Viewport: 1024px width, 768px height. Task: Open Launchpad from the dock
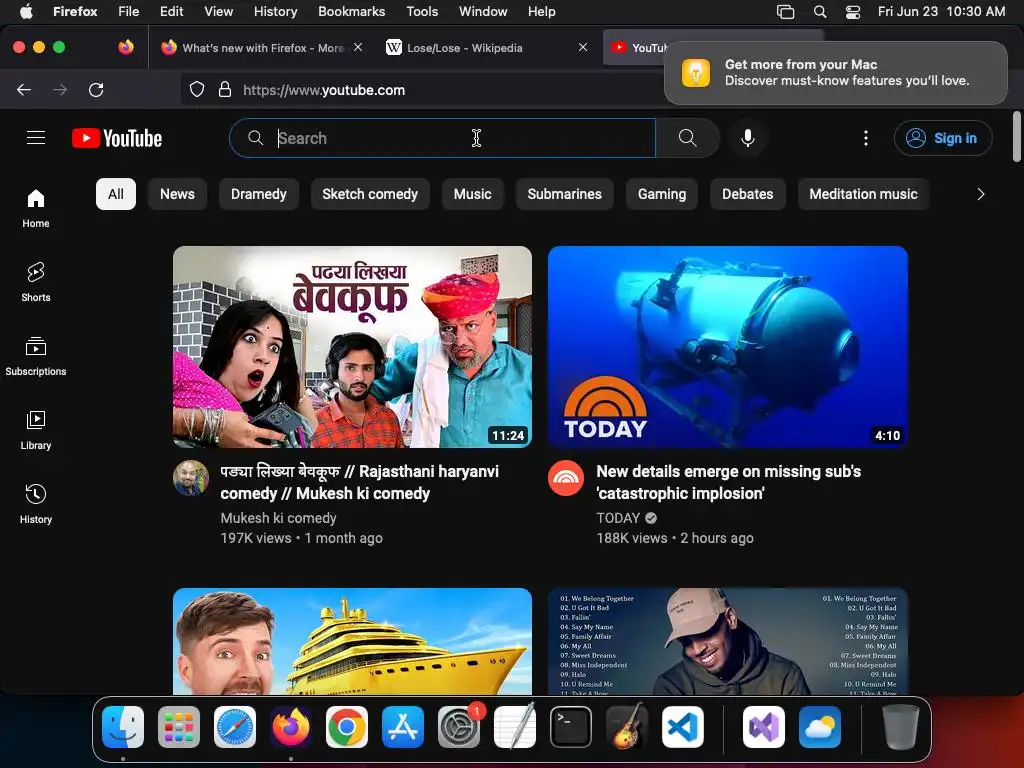point(179,727)
